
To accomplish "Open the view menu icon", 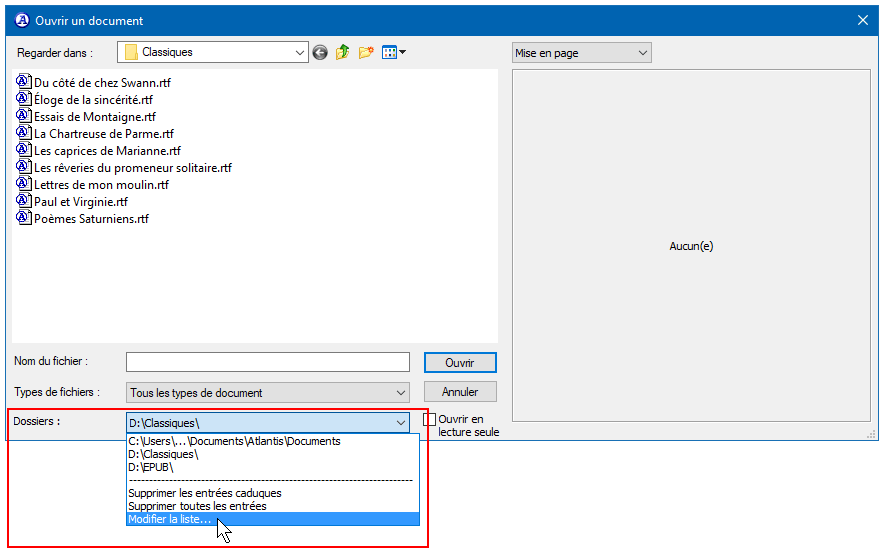I will [x=394, y=52].
